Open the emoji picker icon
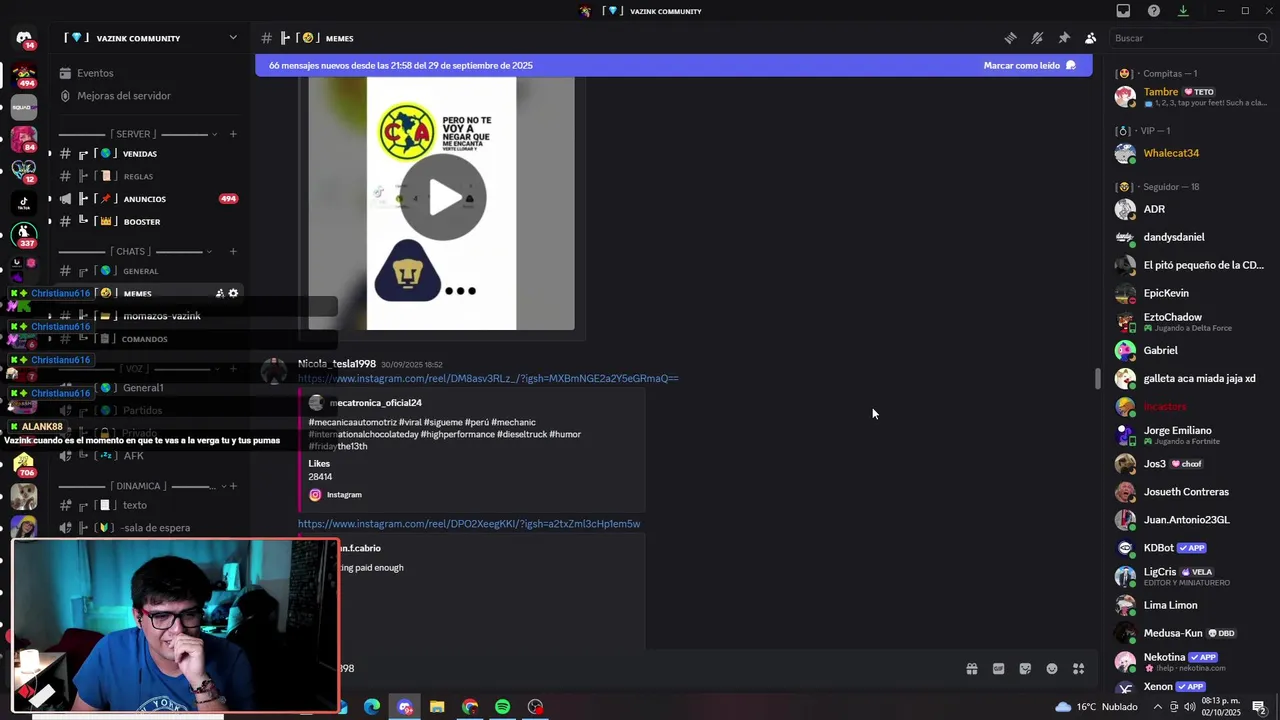This screenshot has height=720, width=1280. pyautogui.click(x=1052, y=669)
